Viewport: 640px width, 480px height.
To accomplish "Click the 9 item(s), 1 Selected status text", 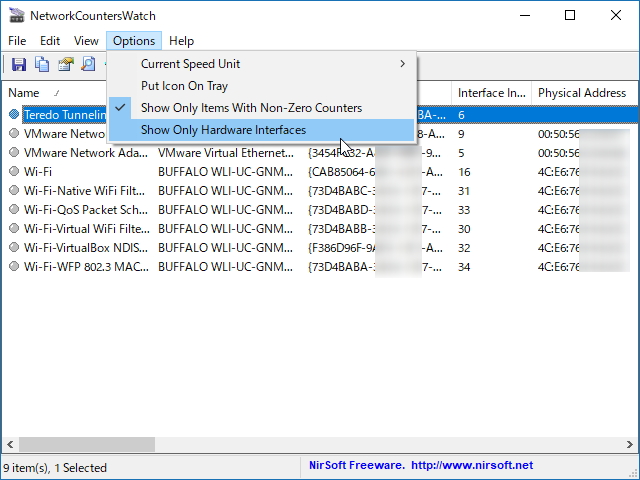I will tap(55, 467).
